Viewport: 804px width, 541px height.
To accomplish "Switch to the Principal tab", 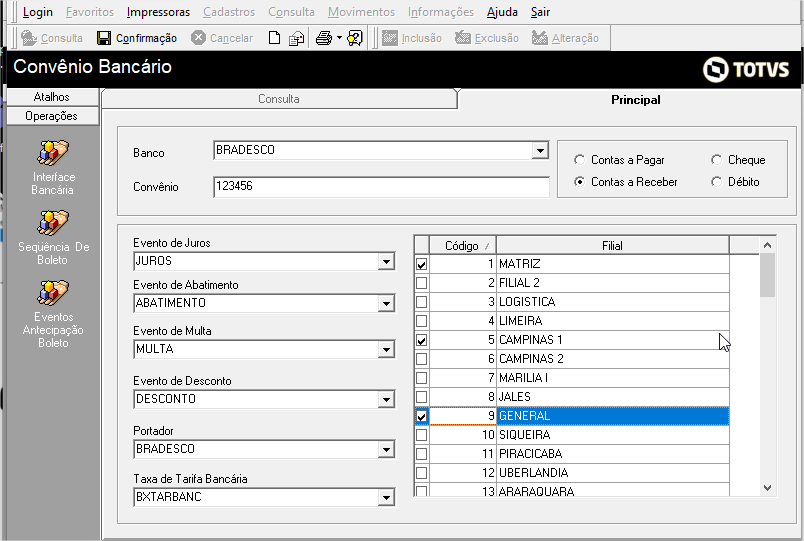I will [635, 99].
